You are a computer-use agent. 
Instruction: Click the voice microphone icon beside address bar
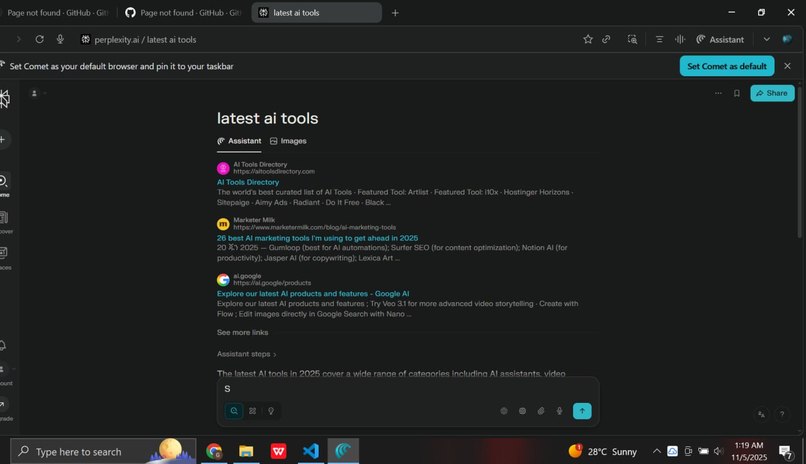[60, 39]
